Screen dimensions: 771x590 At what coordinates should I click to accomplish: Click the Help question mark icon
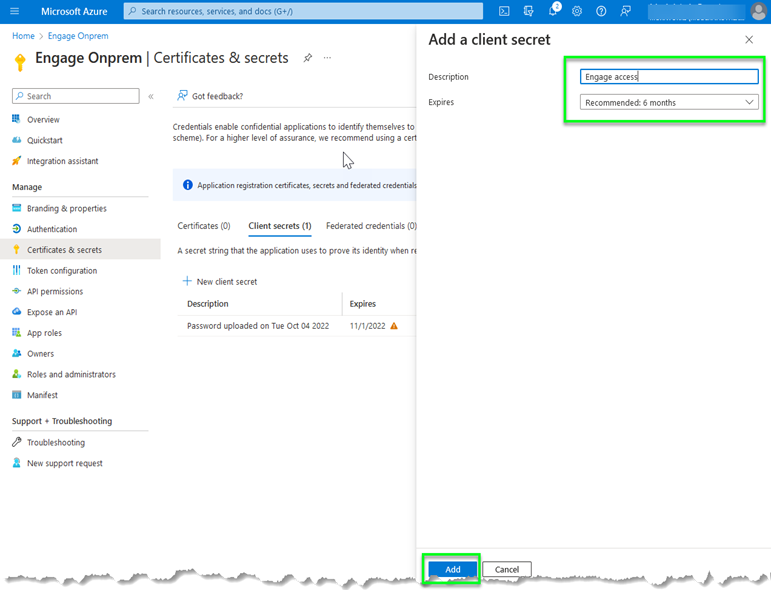(601, 11)
